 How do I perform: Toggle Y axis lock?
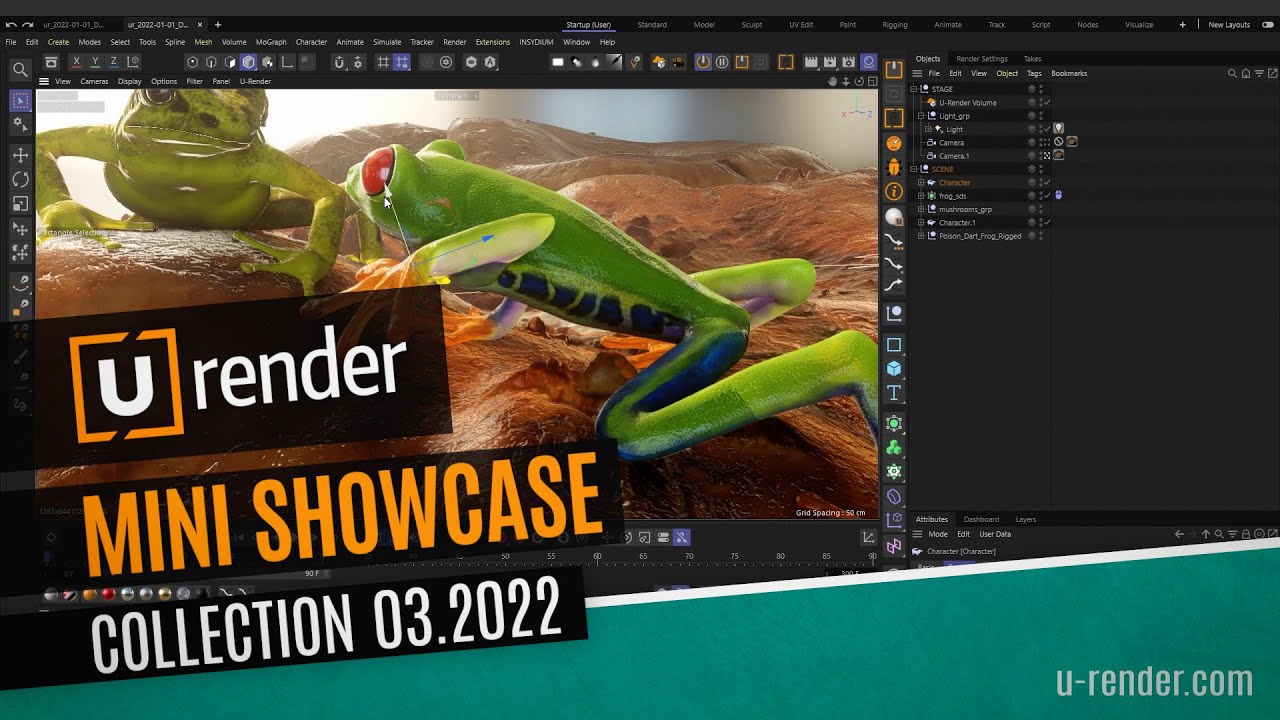coord(95,62)
